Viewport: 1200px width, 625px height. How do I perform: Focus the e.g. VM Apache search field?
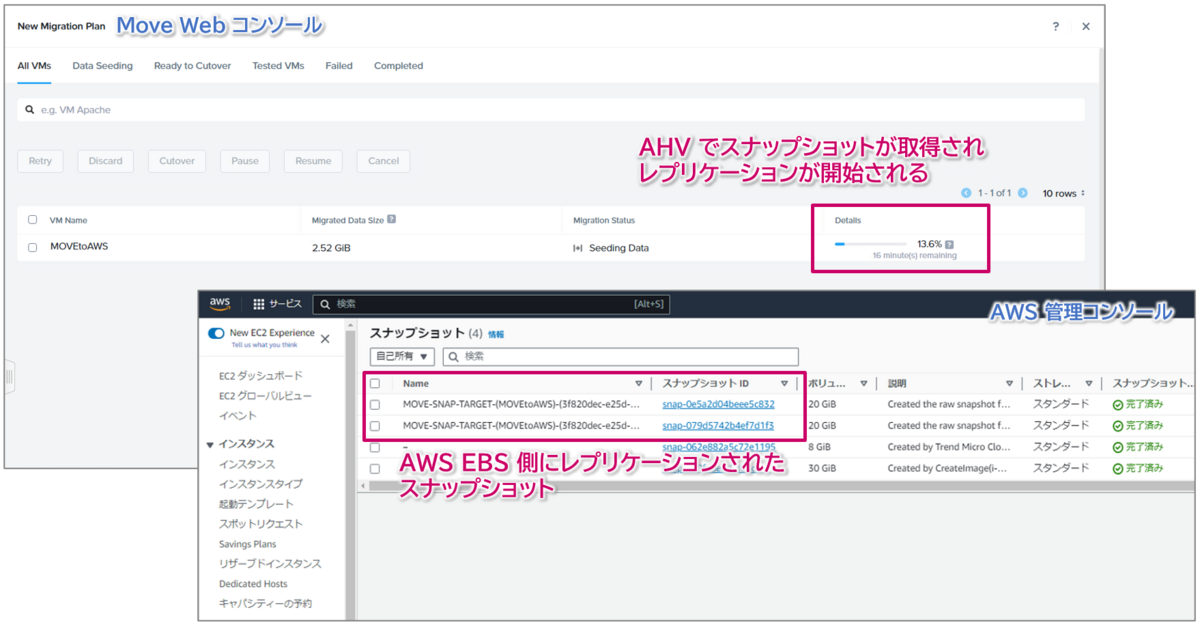(551, 110)
